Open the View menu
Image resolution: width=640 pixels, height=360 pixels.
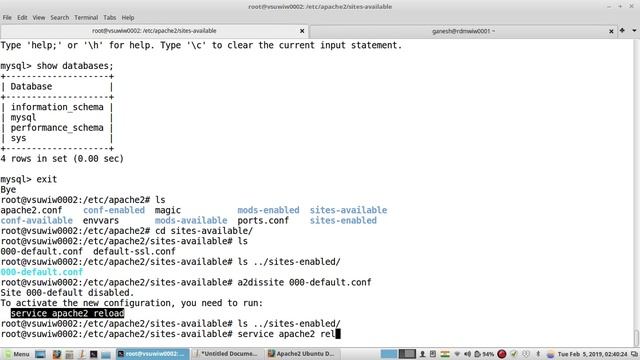pyautogui.click(x=39, y=18)
